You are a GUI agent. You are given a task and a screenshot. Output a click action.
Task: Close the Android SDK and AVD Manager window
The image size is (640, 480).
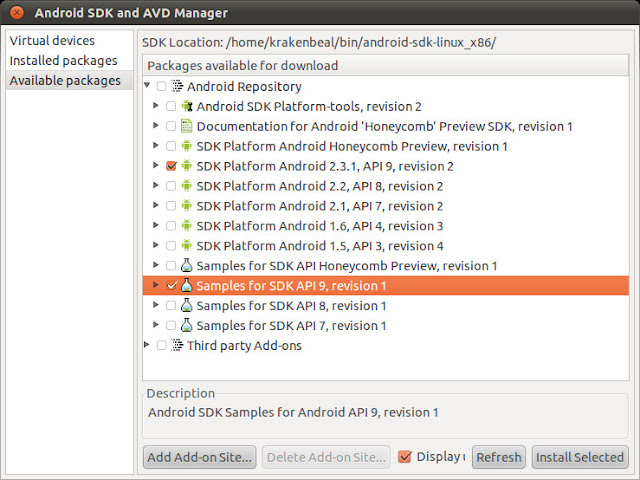[x=17, y=13]
